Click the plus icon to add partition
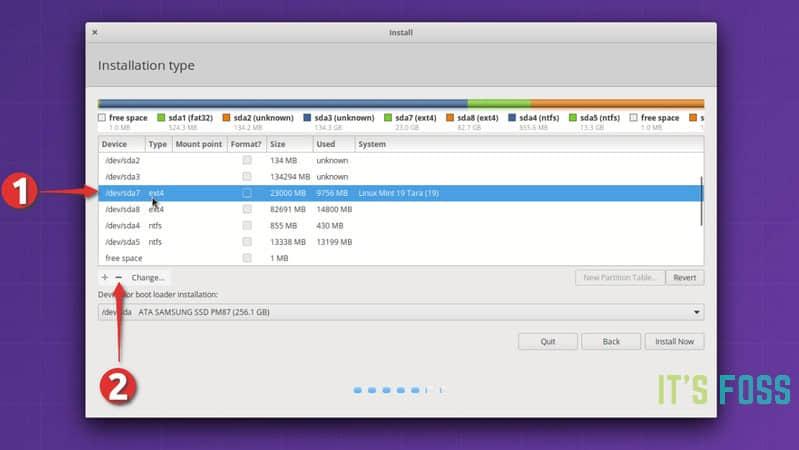This screenshot has width=799, height=450. [x=105, y=277]
